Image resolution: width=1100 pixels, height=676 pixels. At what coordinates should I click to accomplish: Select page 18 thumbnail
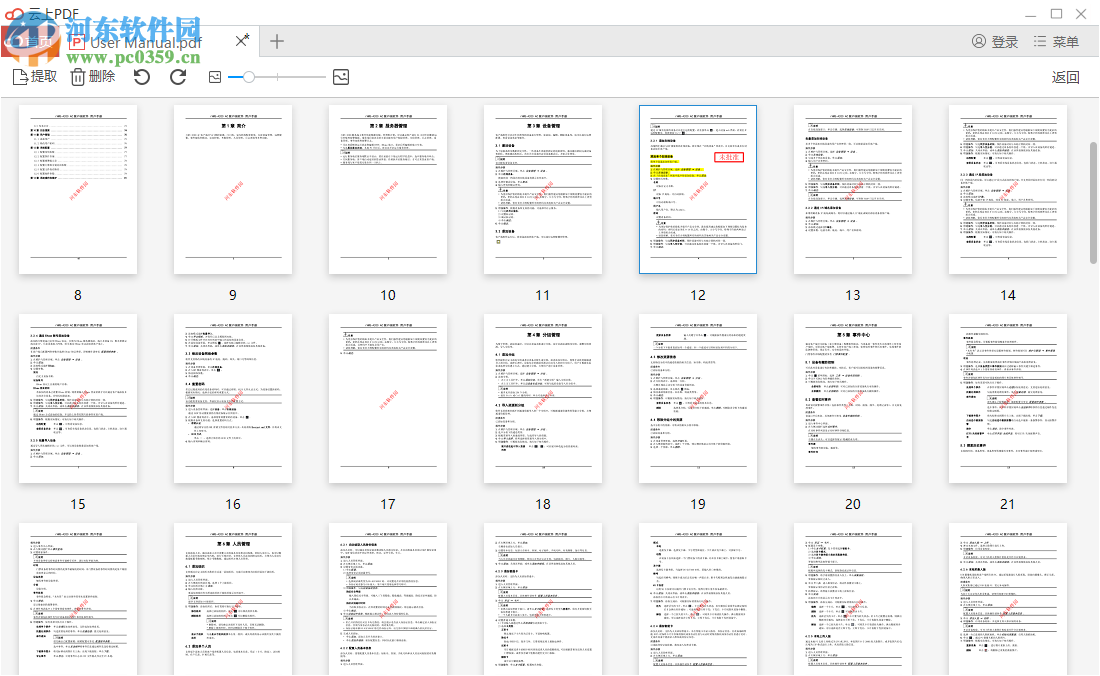click(x=543, y=398)
